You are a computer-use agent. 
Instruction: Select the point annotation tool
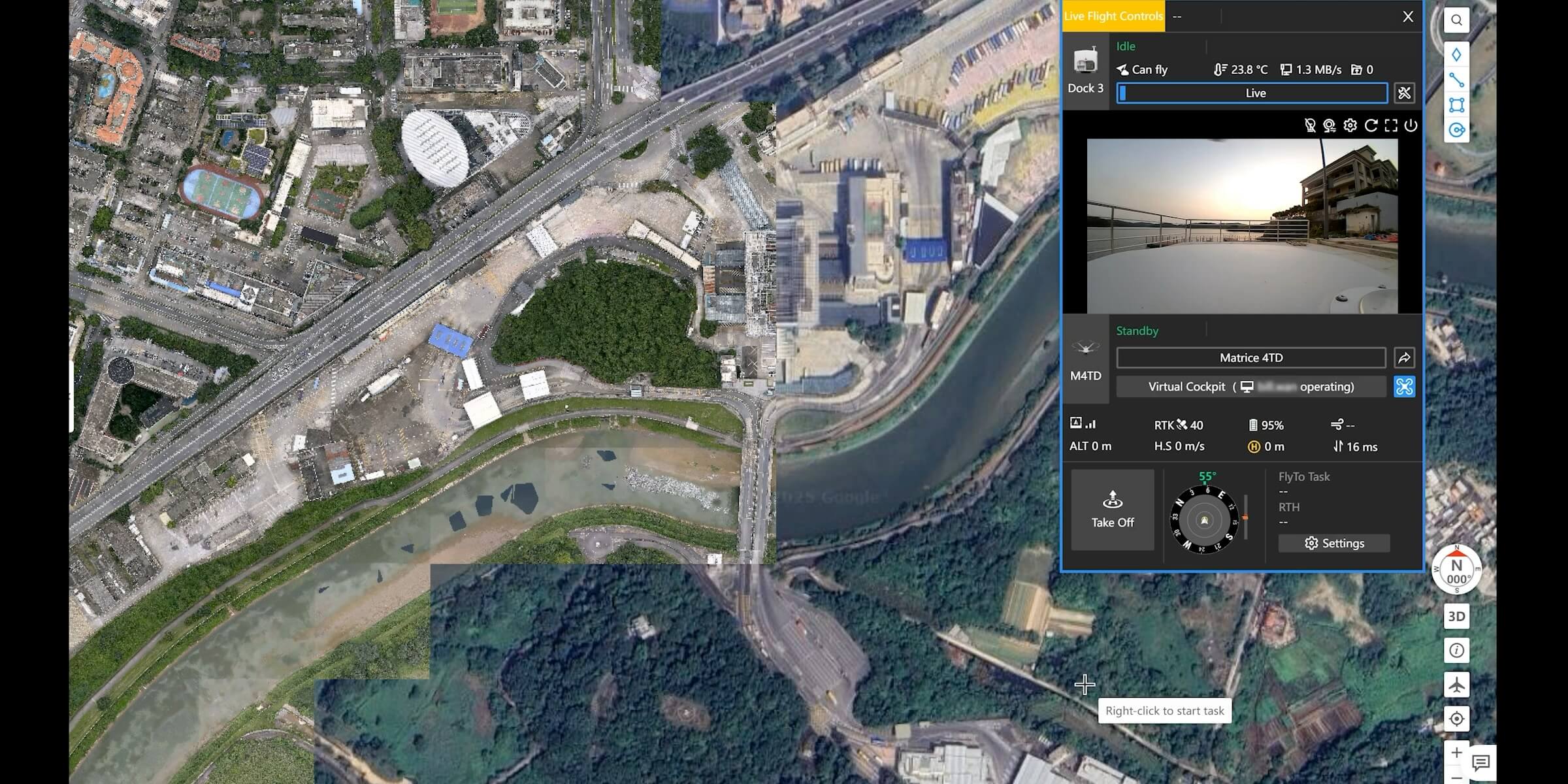click(1456, 55)
